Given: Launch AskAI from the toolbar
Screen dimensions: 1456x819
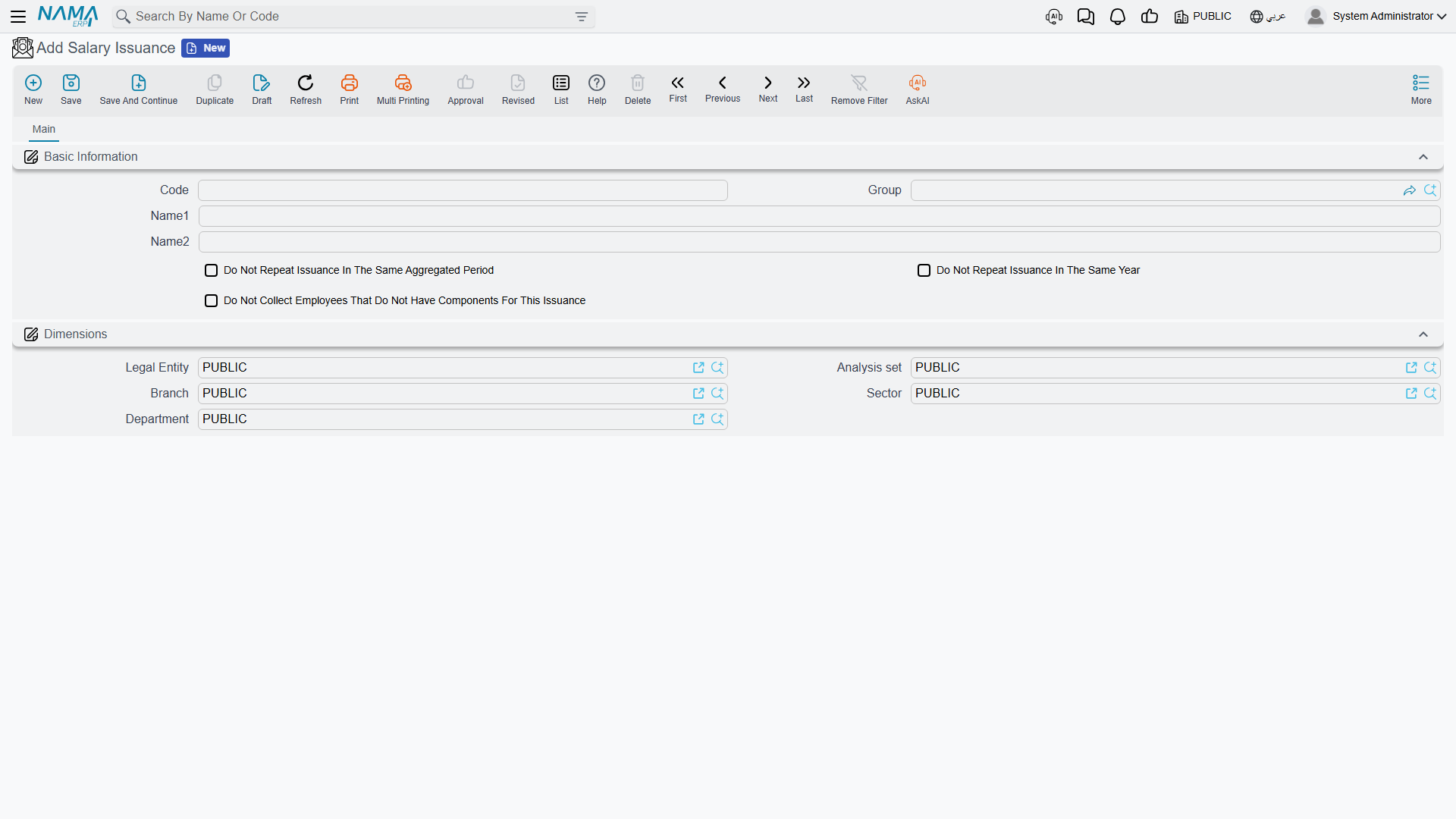Looking at the screenshot, I should point(918,89).
